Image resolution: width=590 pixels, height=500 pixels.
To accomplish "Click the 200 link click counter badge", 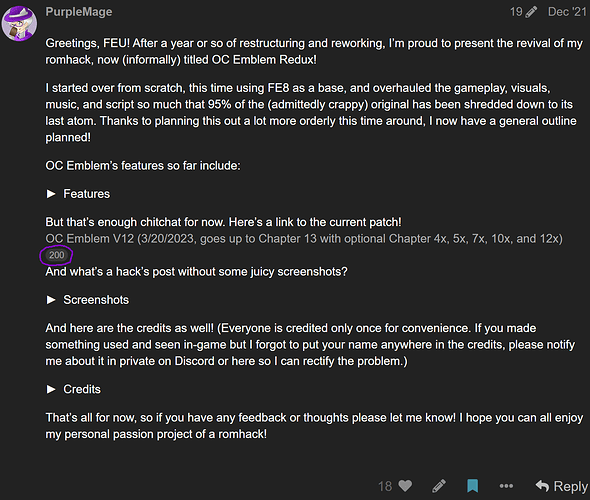I will click(x=56, y=255).
